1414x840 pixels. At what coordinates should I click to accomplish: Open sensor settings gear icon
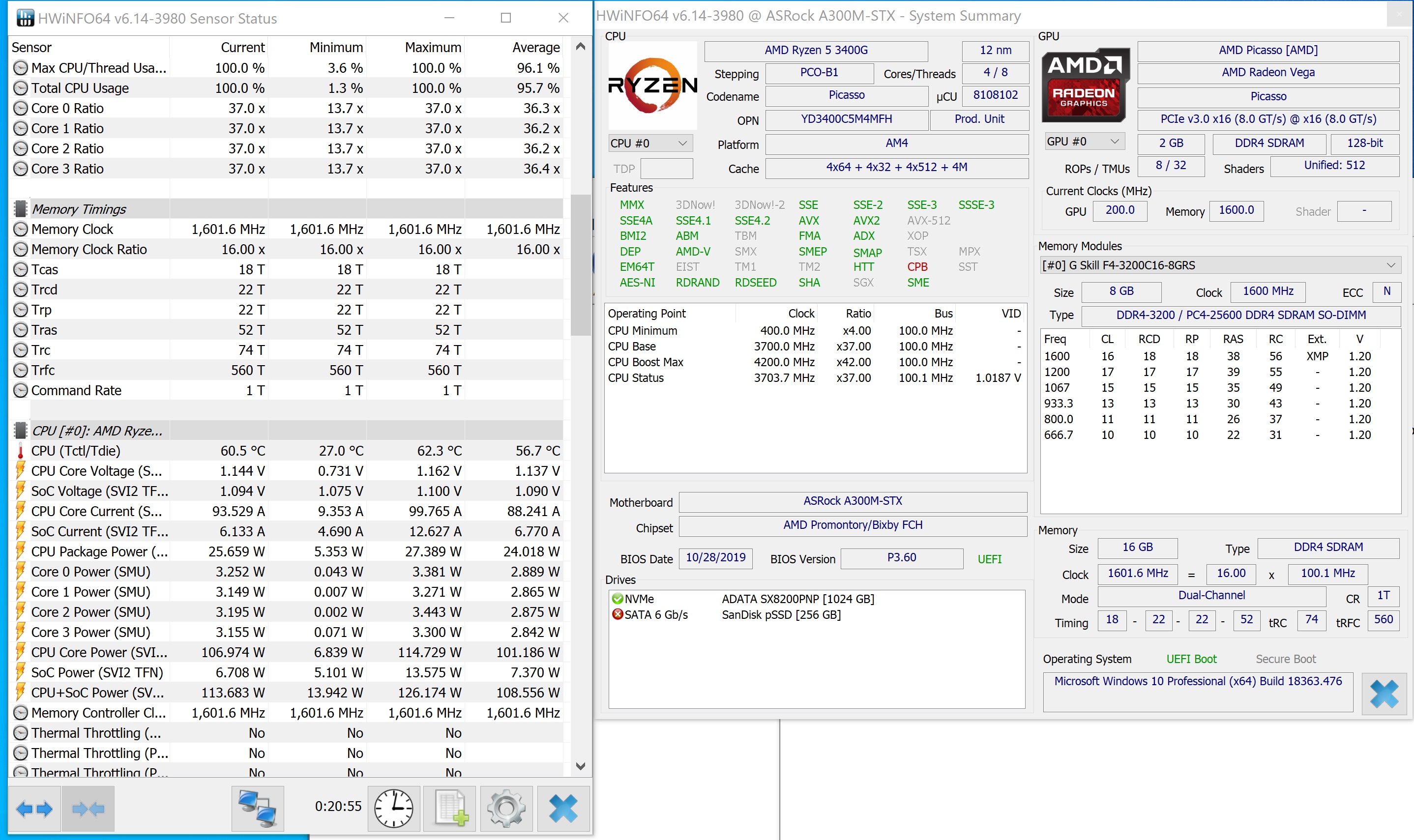(x=506, y=809)
